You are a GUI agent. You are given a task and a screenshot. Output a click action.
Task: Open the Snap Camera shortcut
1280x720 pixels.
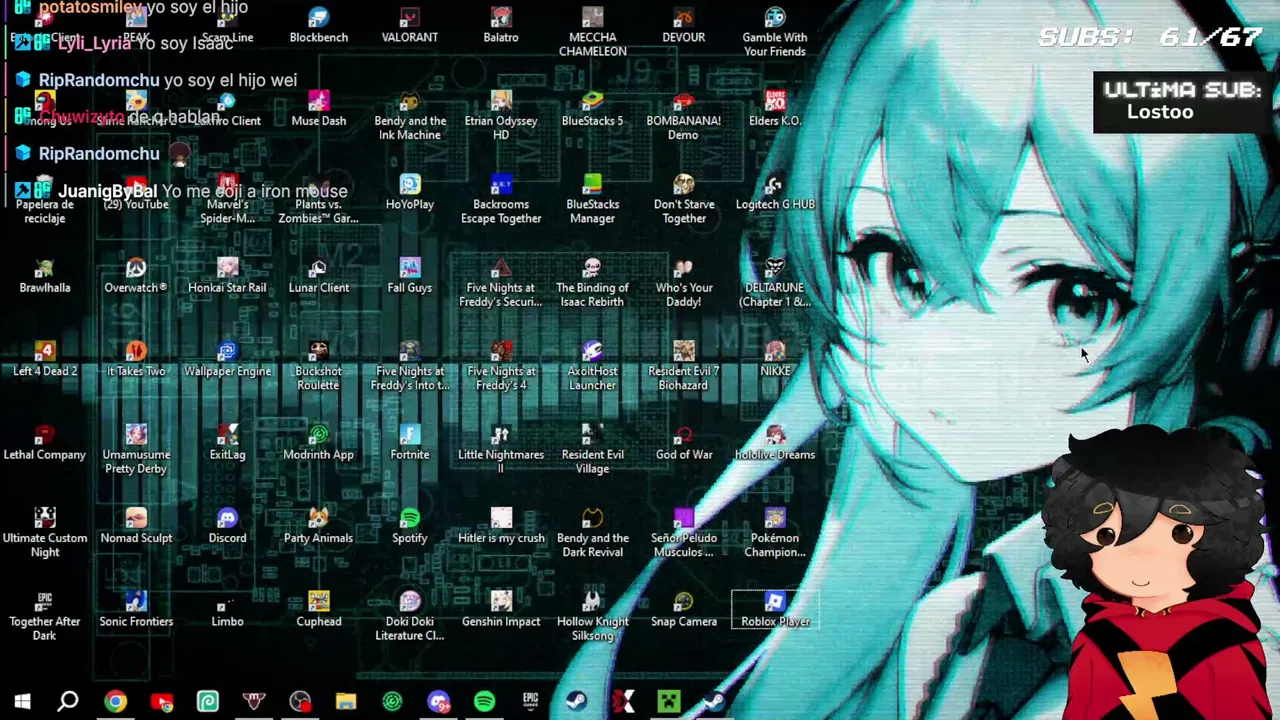(x=684, y=611)
